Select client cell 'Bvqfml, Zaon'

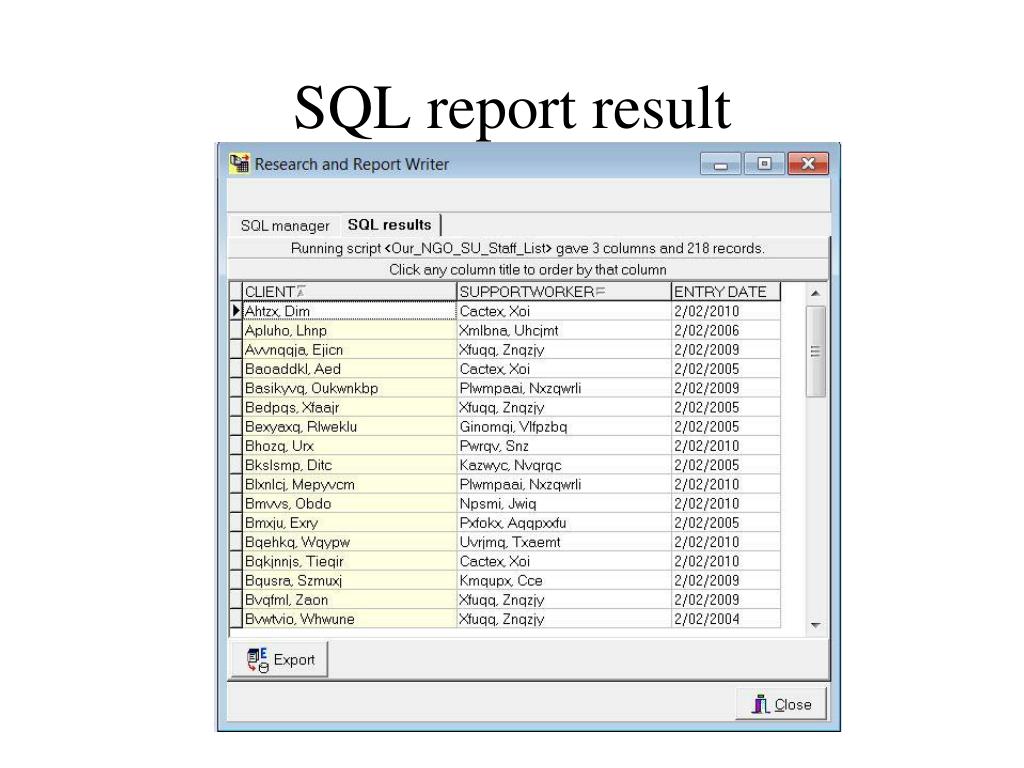point(349,600)
